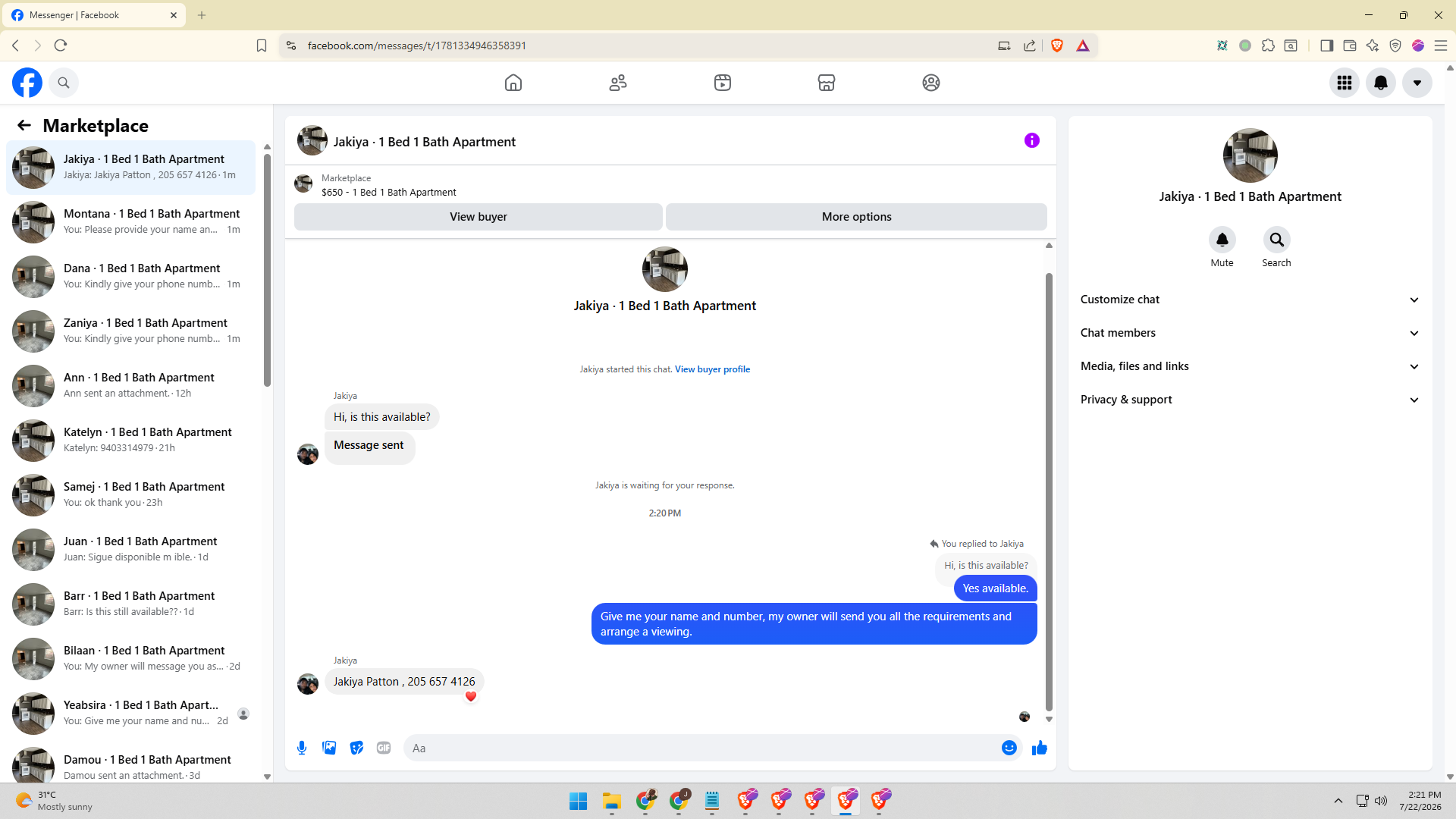Click the View buyer button

click(x=479, y=217)
